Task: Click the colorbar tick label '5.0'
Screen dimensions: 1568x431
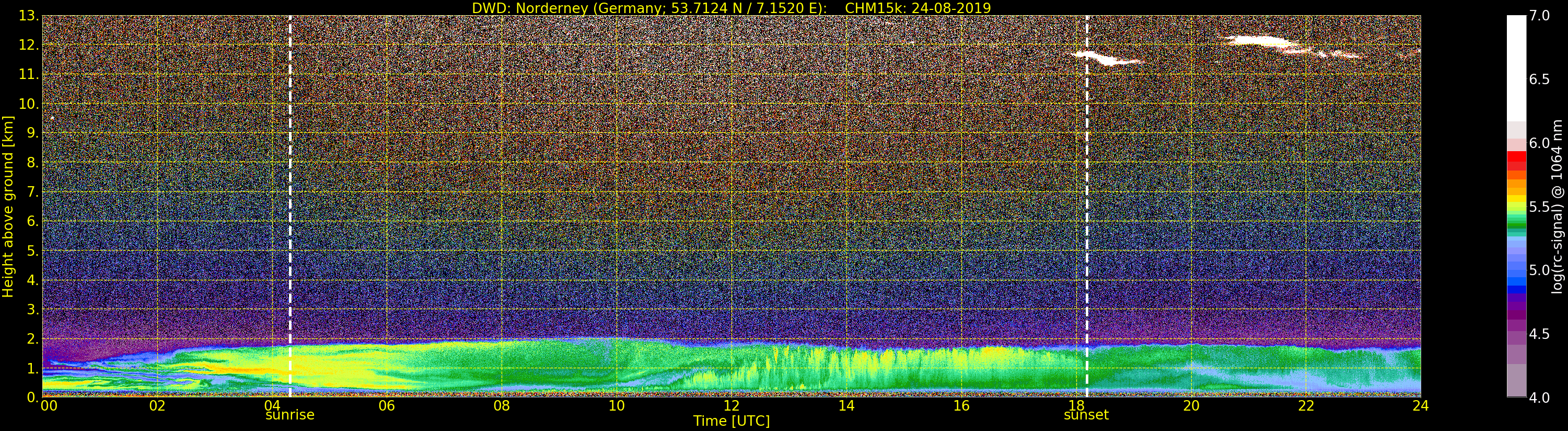Action: pos(1539,270)
